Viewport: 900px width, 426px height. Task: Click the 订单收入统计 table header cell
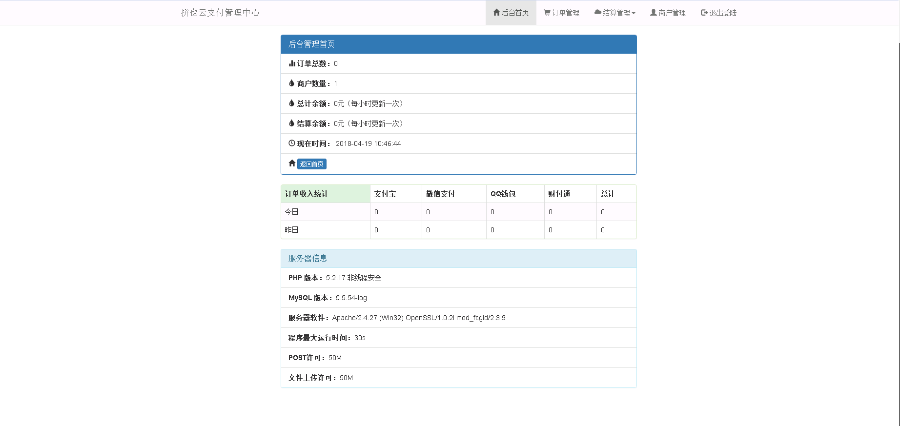[x=325, y=193]
